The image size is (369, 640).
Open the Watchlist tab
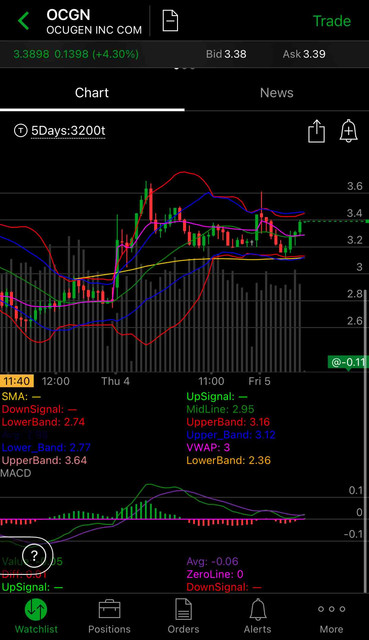pos(36,616)
